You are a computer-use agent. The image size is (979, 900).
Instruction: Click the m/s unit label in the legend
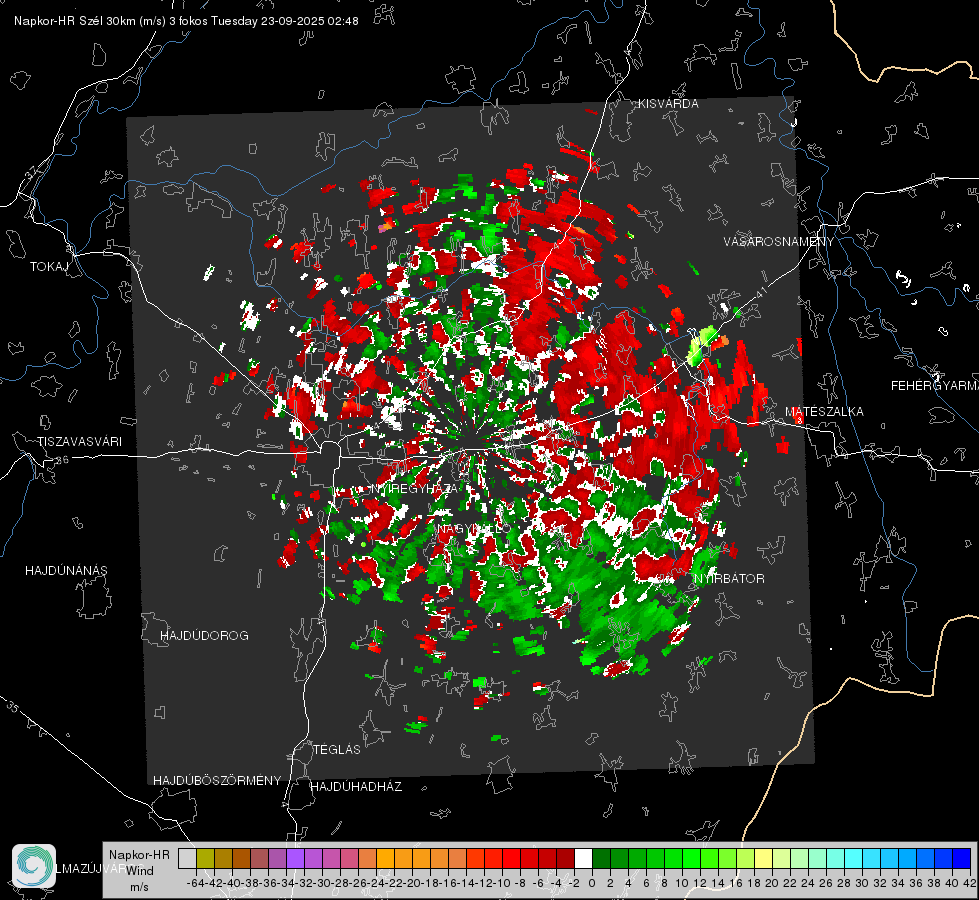[139, 887]
